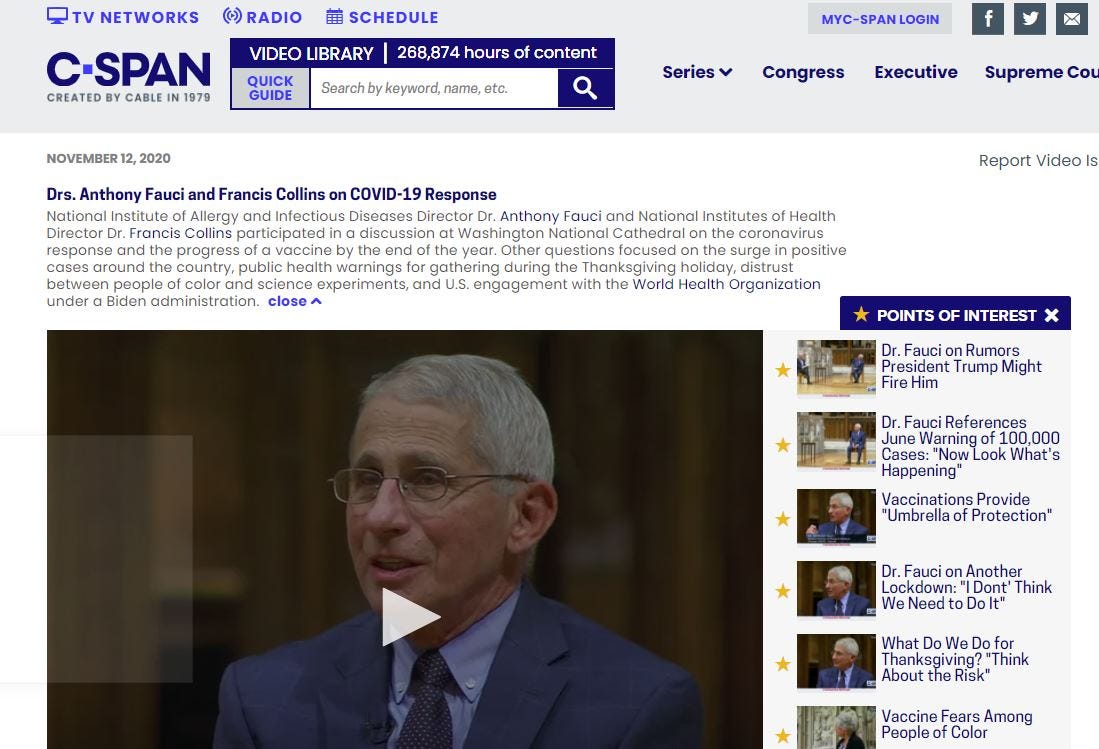
Task: Click the video title heading
Action: click(x=271, y=194)
